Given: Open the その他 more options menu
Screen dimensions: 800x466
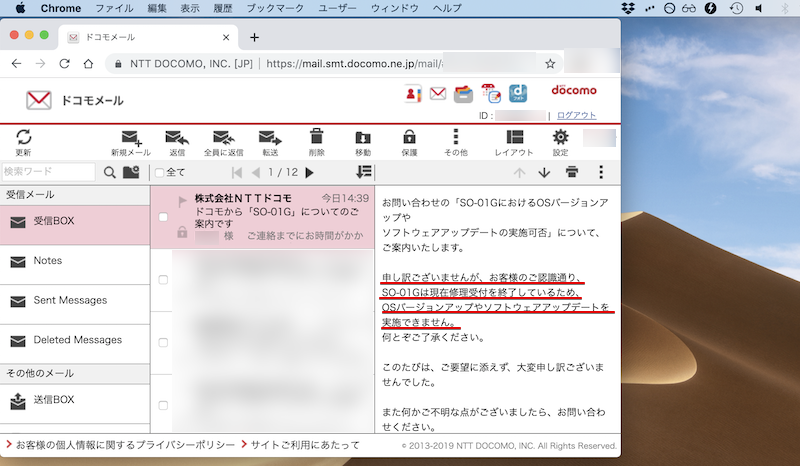Looking at the screenshot, I should (x=456, y=138).
